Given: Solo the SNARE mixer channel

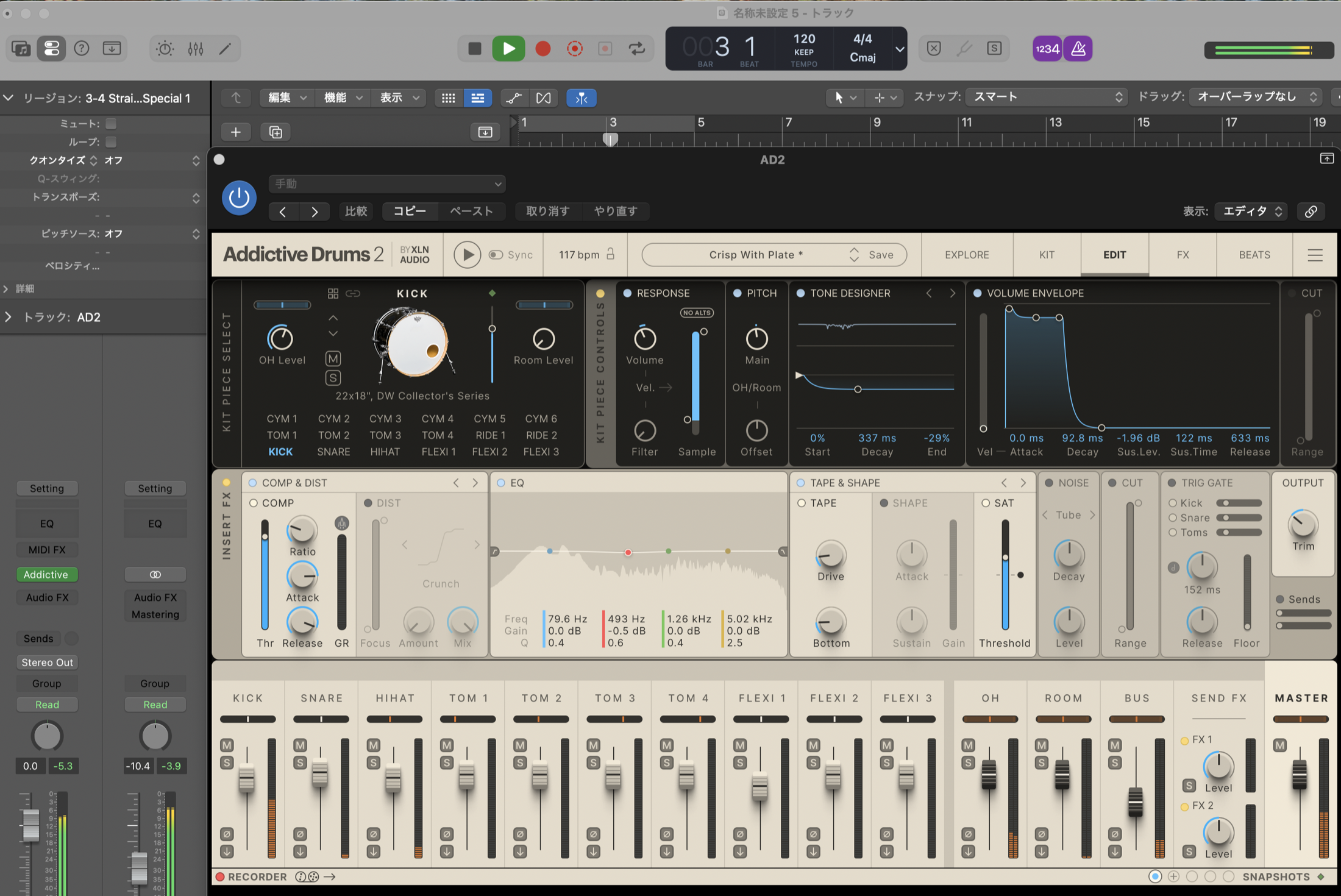Looking at the screenshot, I should (300, 763).
